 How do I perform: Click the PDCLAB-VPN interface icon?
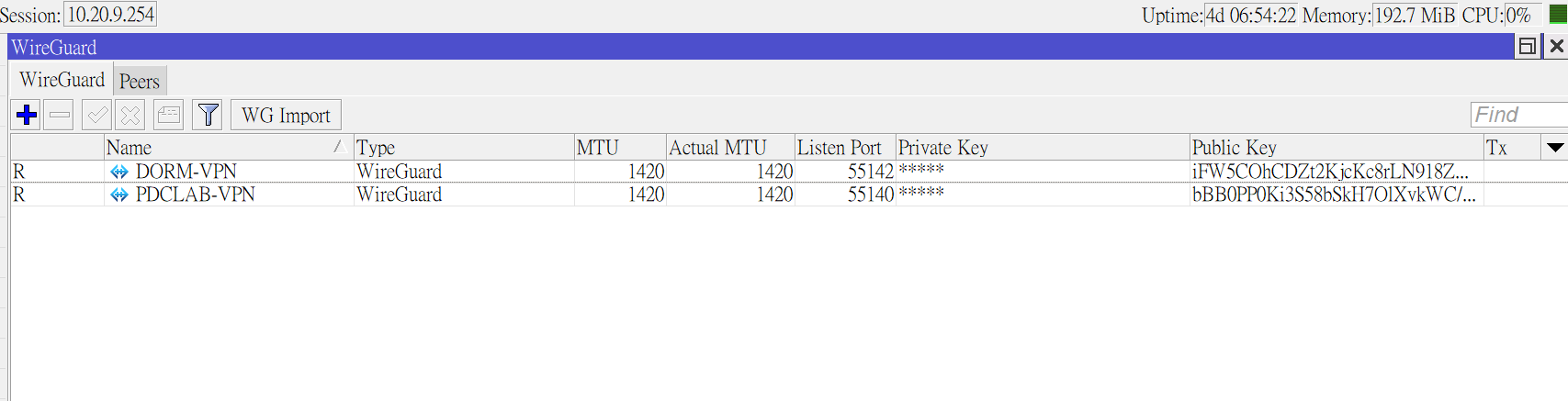[119, 195]
